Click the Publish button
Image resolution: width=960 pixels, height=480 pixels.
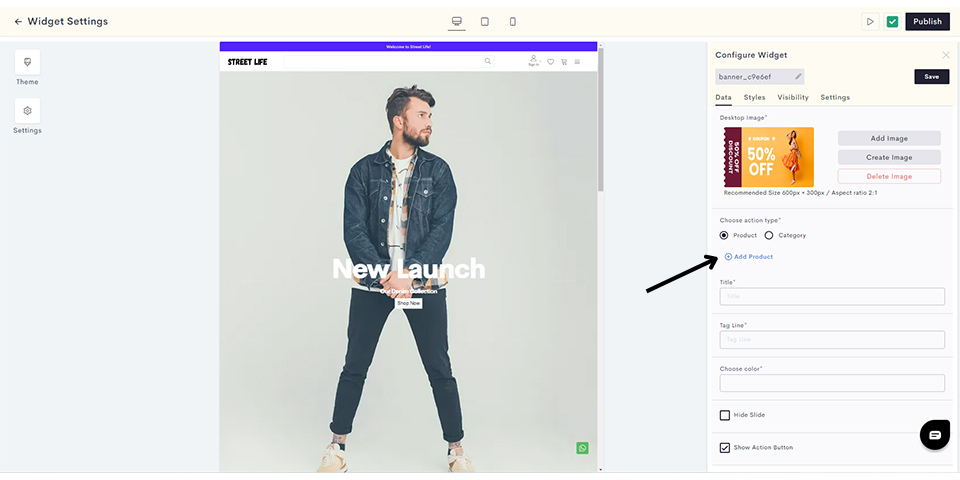coord(928,21)
